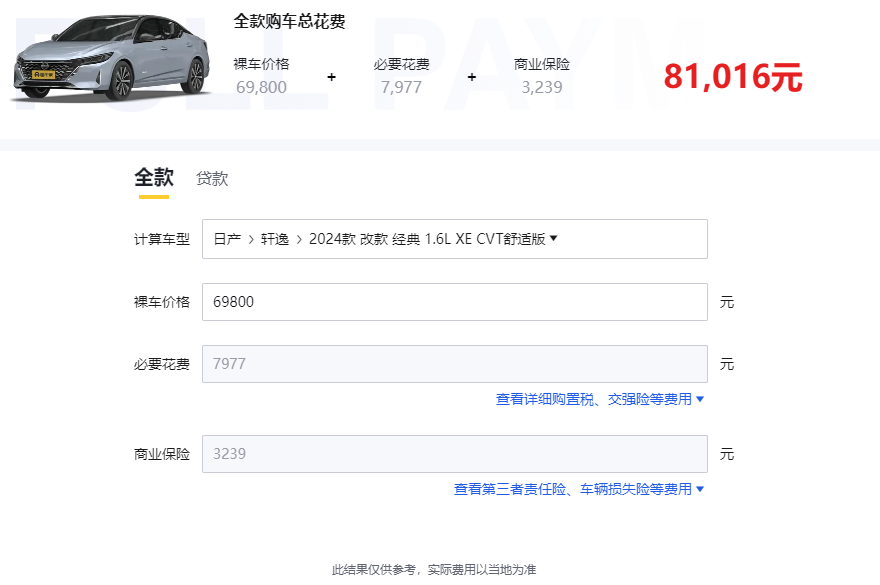This screenshot has width=880, height=585.
Task: Click the 裸车价格 input field showing 69800
Action: coord(455,302)
